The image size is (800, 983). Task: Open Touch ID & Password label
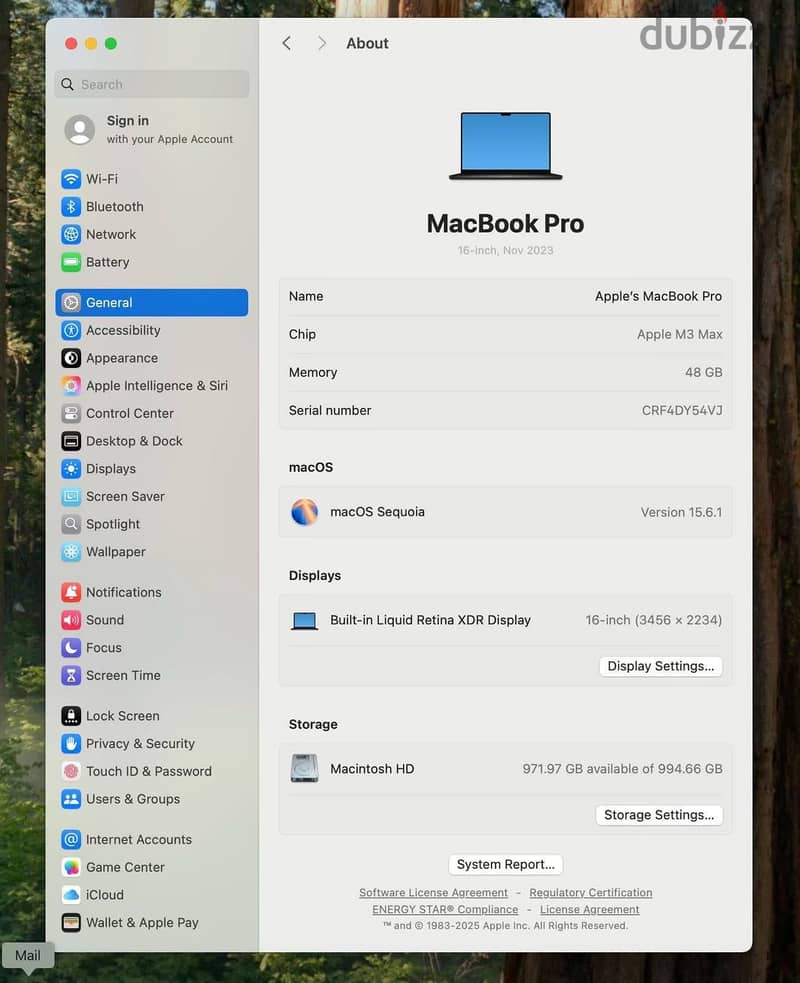tap(149, 770)
